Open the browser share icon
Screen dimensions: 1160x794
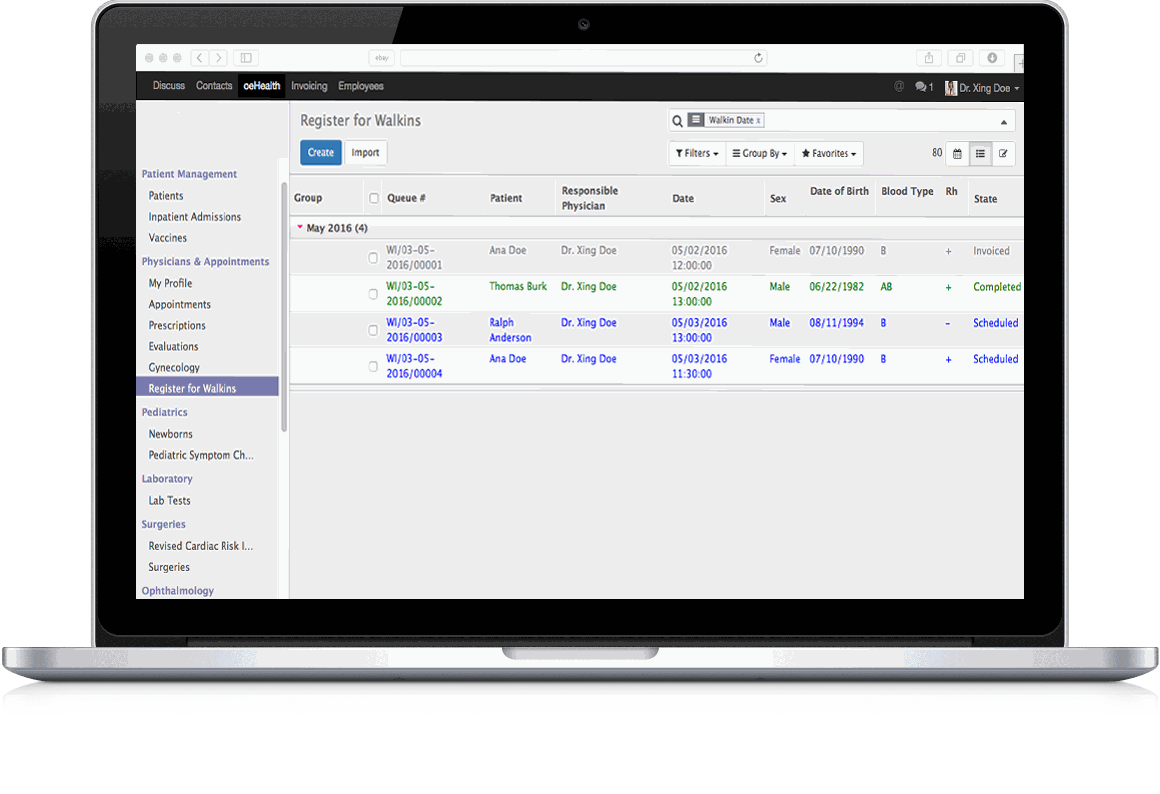point(929,58)
